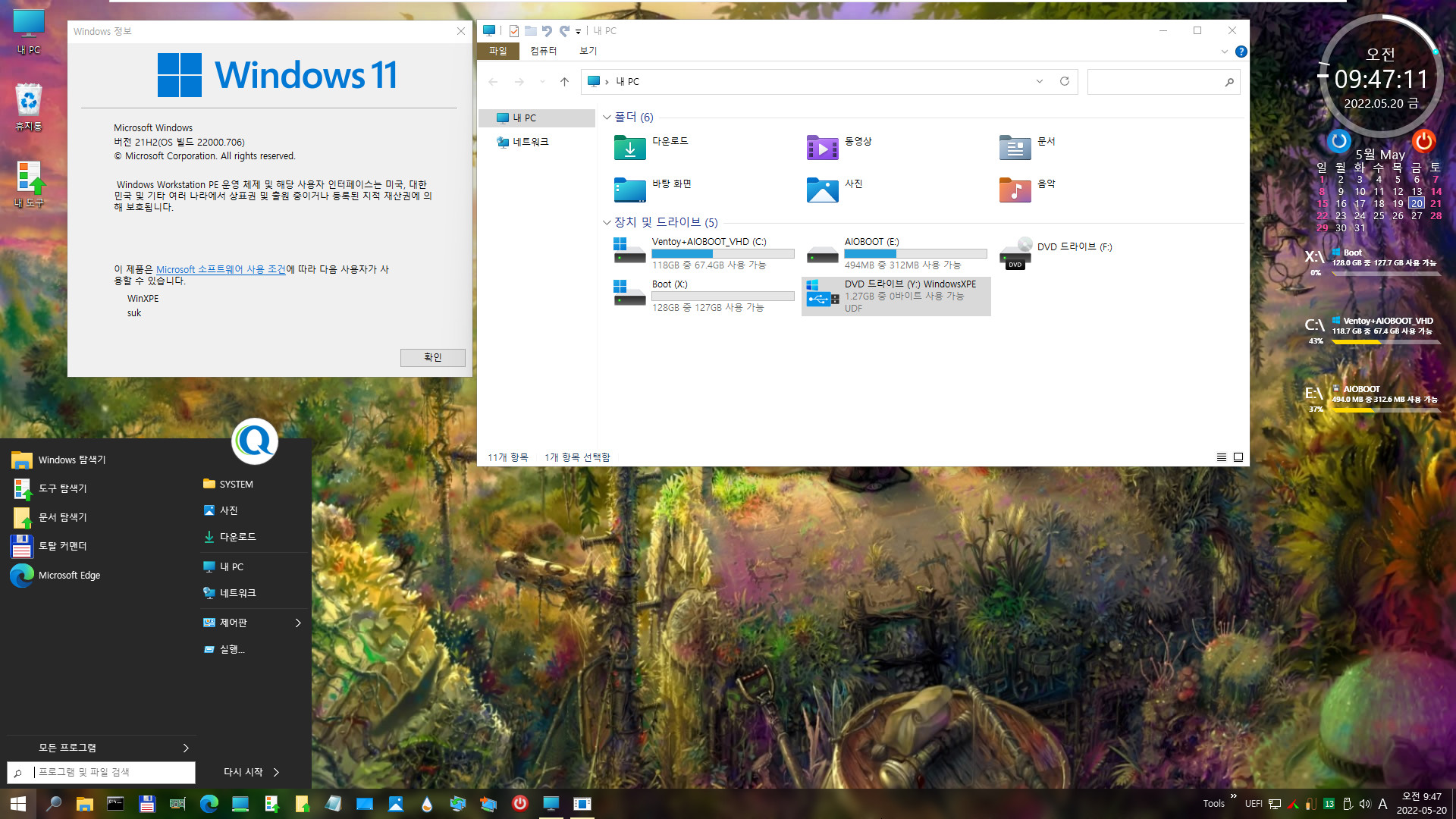Open the 내 도구 desktop shortcut
The image size is (1456, 819).
(x=29, y=184)
